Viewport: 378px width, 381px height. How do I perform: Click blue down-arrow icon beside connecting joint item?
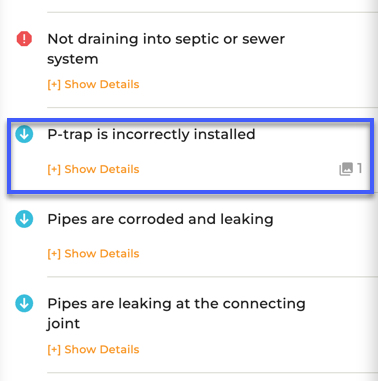pyautogui.click(x=24, y=303)
